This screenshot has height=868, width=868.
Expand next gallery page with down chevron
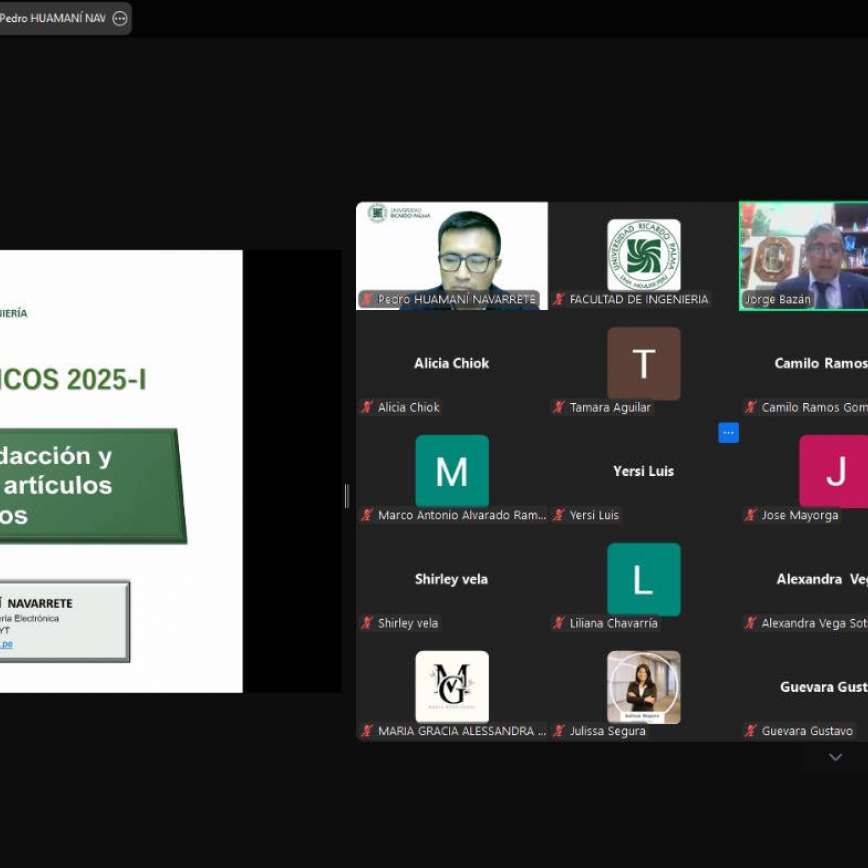coord(835,757)
